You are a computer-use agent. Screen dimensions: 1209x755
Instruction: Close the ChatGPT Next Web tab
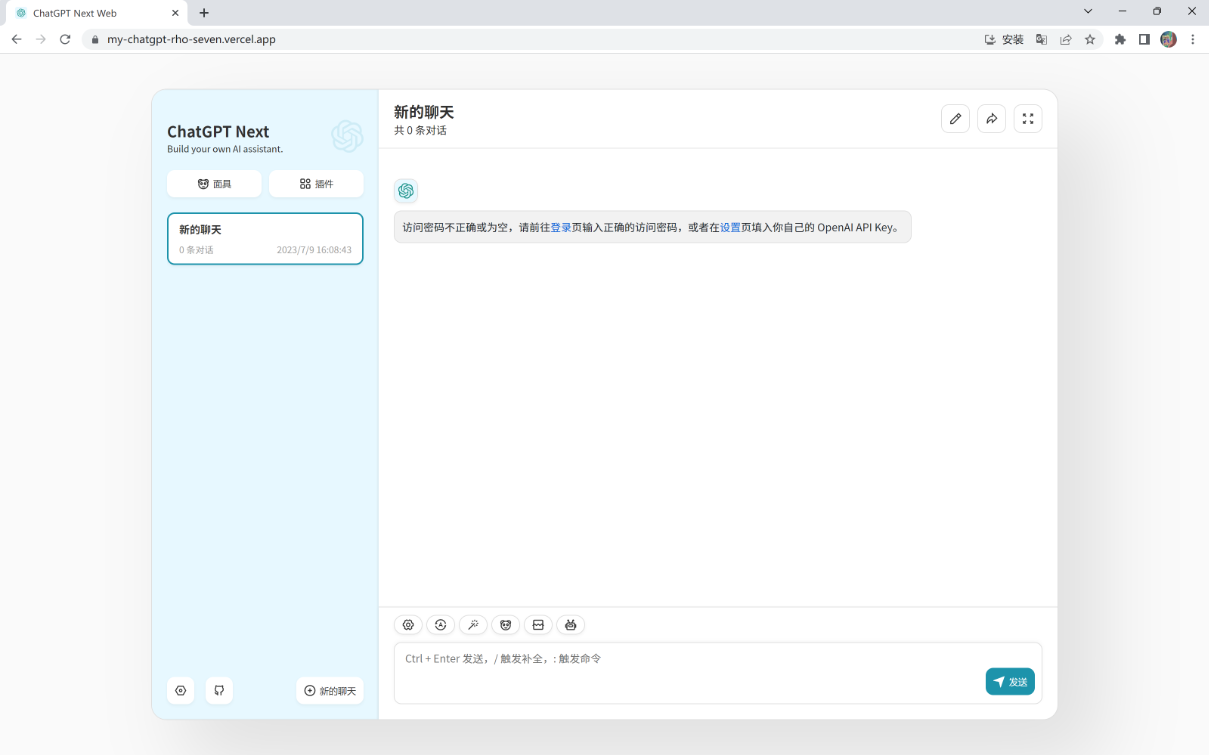coord(176,13)
